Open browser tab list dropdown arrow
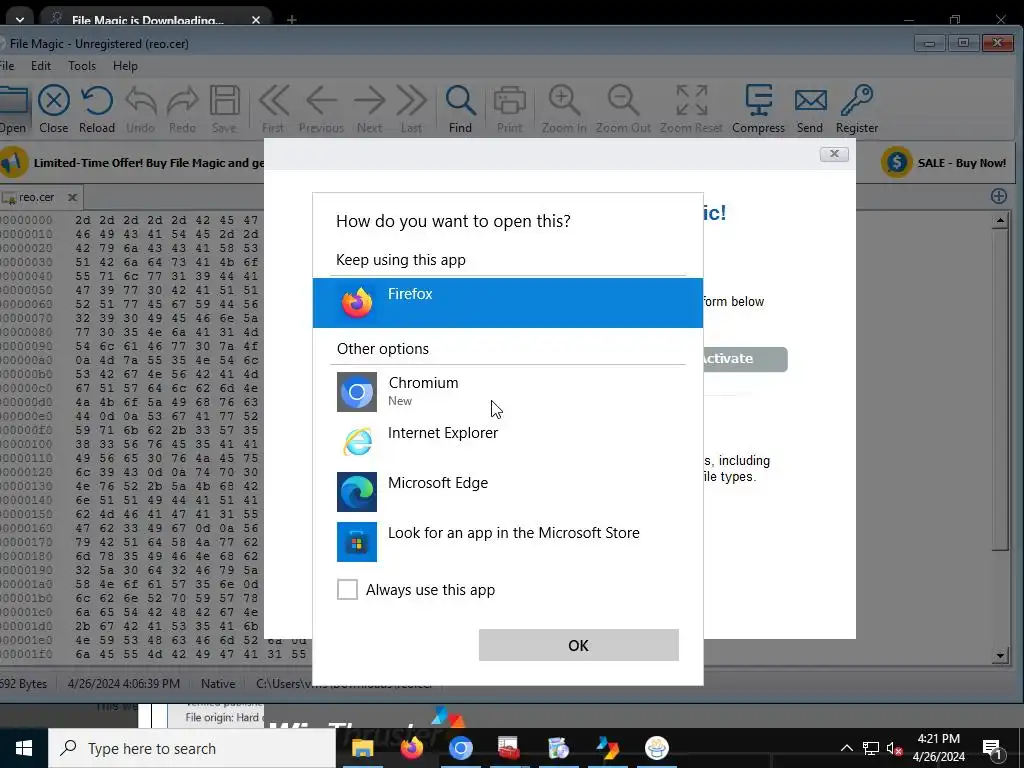Screen dimensions: 1024x768 click(x=20, y=20)
